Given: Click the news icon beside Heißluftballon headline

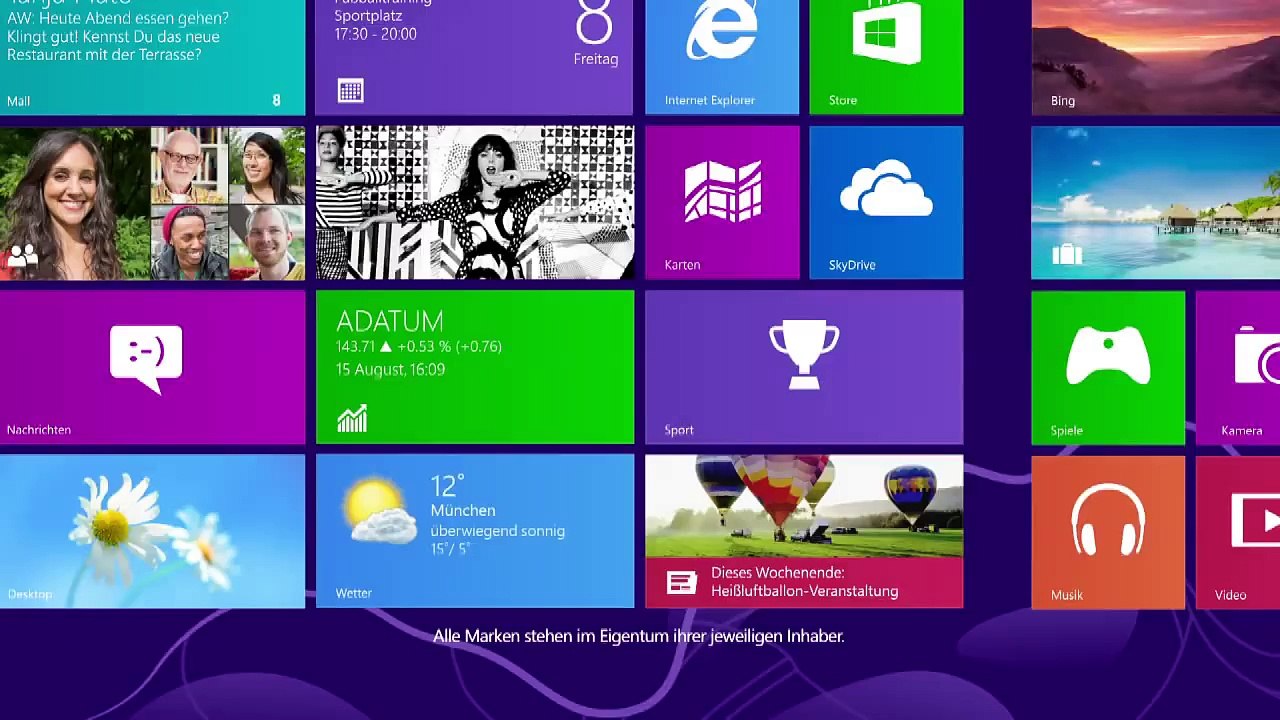Looking at the screenshot, I should (681, 582).
